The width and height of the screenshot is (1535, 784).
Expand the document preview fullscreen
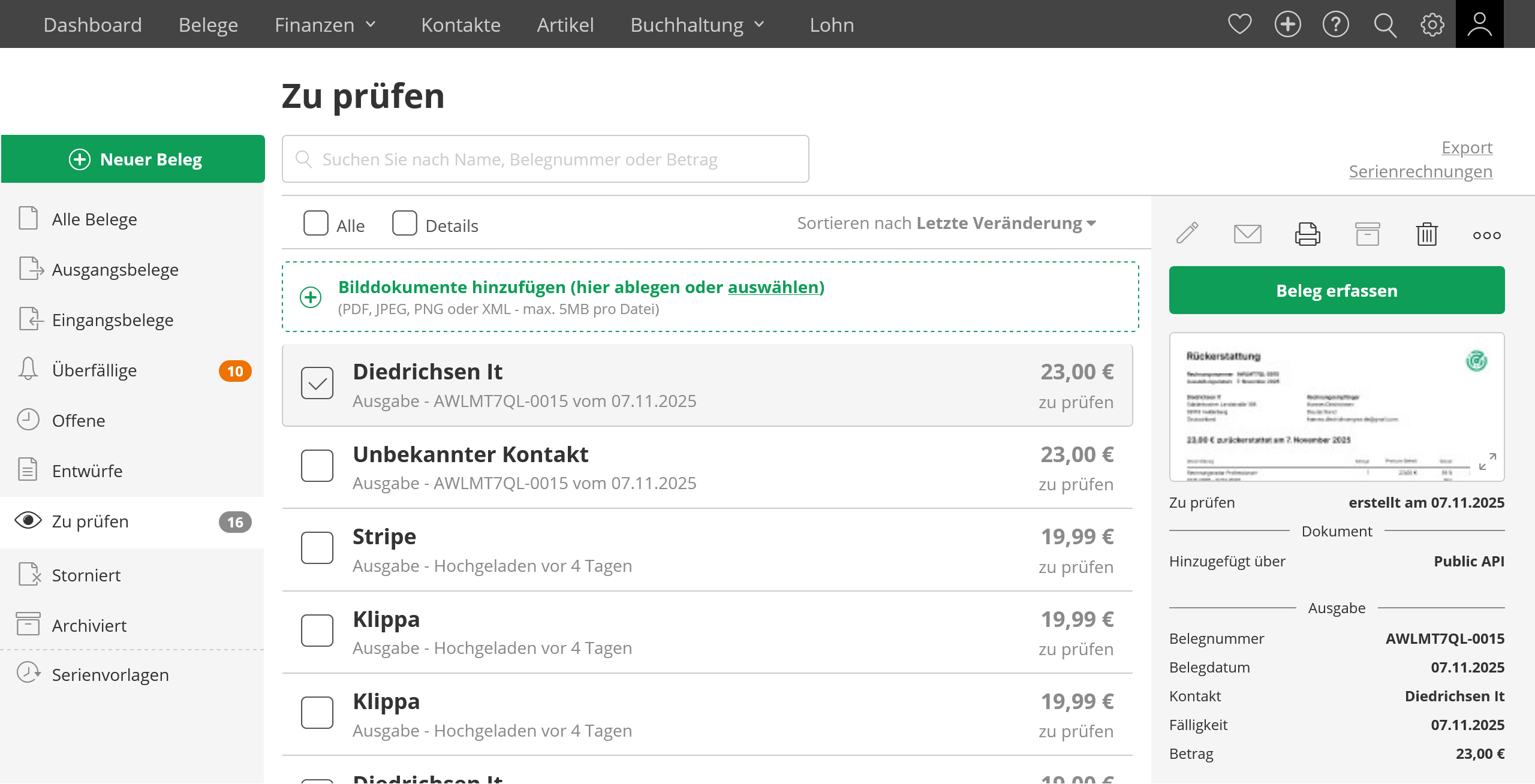click(x=1487, y=462)
